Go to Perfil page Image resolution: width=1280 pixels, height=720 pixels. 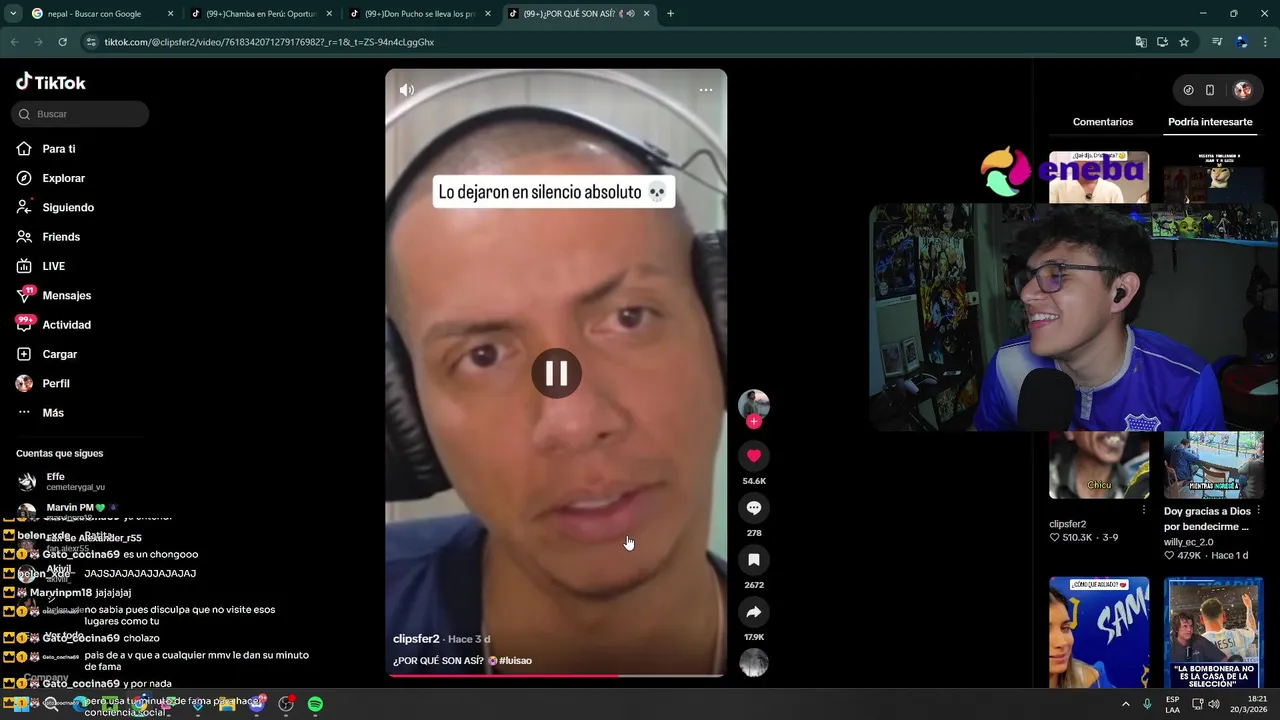coord(56,383)
